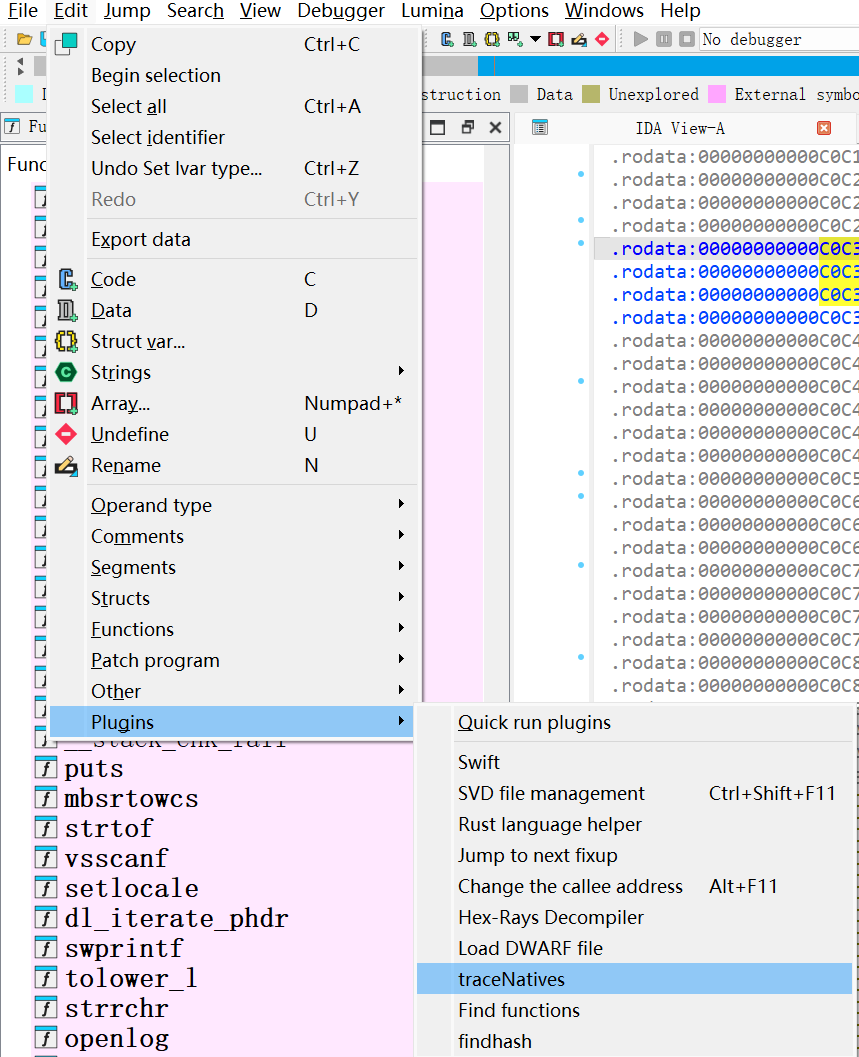Click the Undefine icon in Edit menu
Screen dimensions: 859x1057
[66, 434]
